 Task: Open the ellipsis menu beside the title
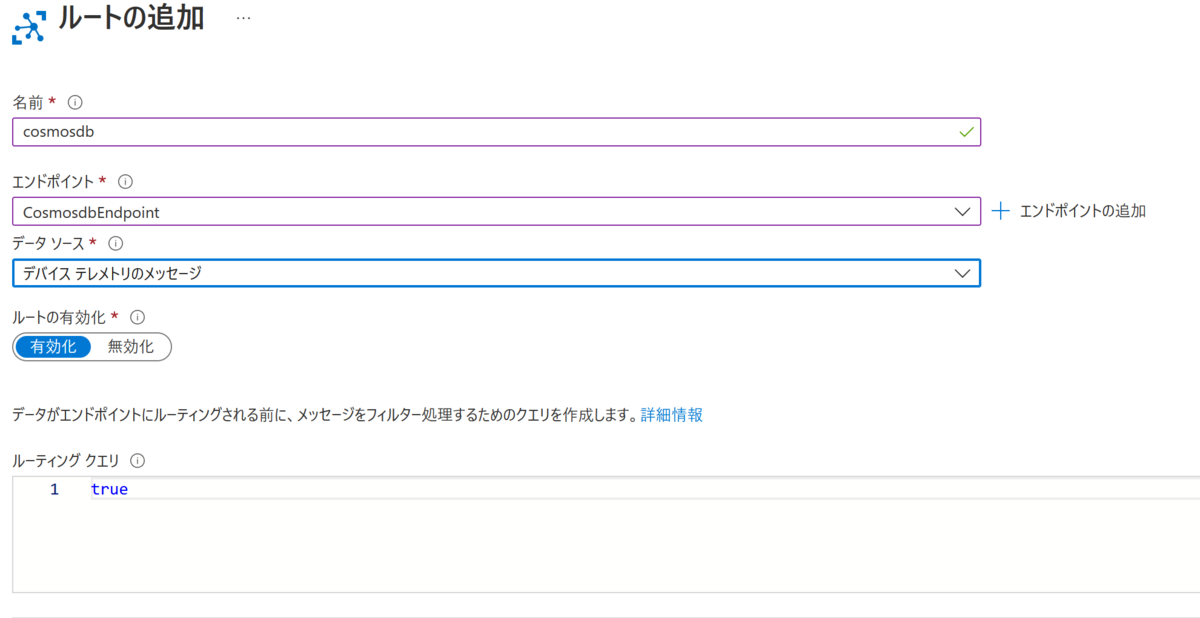[x=243, y=18]
